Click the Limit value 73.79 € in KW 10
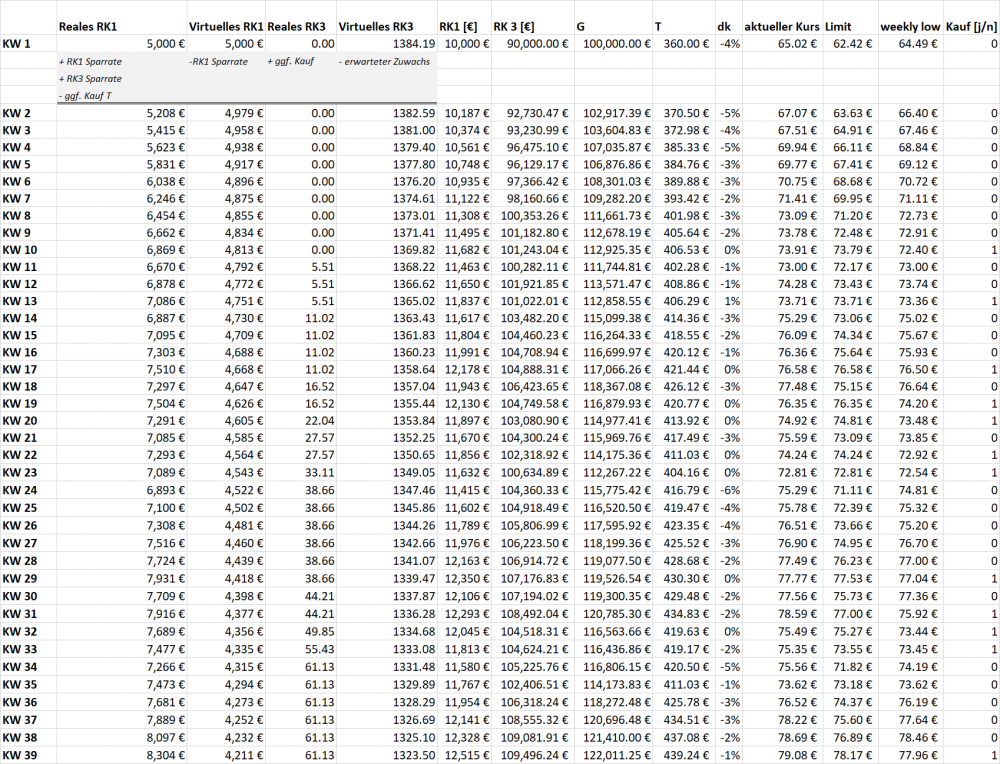This screenshot has width=1000, height=764. point(853,250)
